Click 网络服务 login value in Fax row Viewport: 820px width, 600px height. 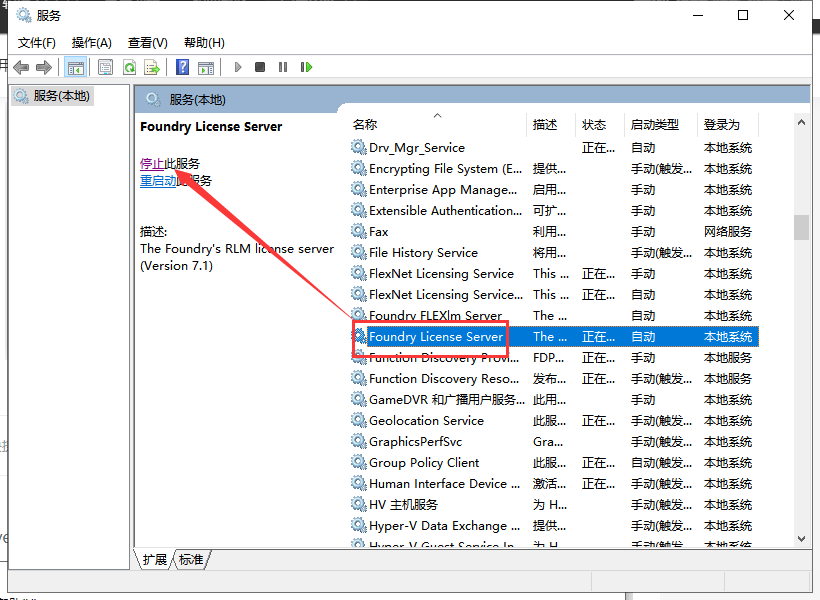727,231
